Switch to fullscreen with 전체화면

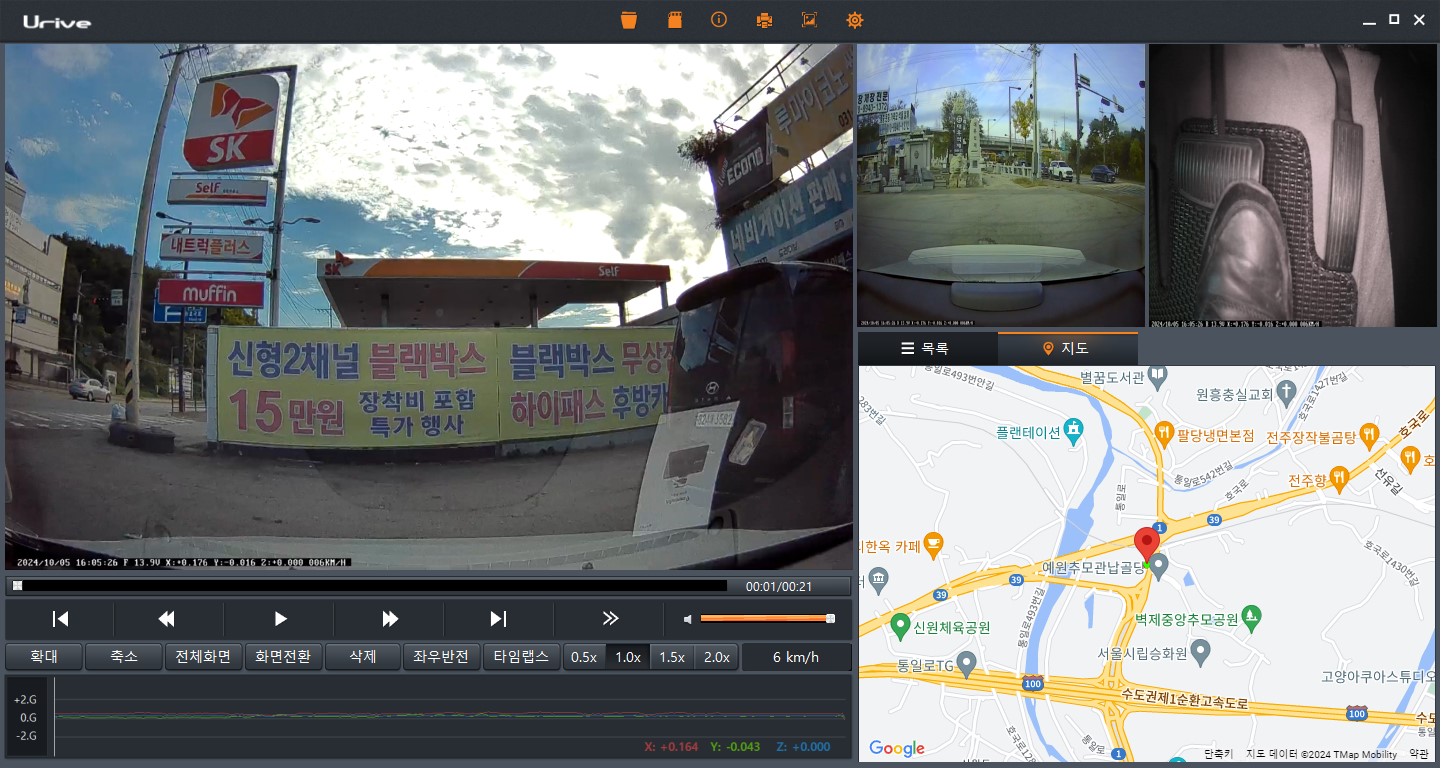[x=203, y=657]
